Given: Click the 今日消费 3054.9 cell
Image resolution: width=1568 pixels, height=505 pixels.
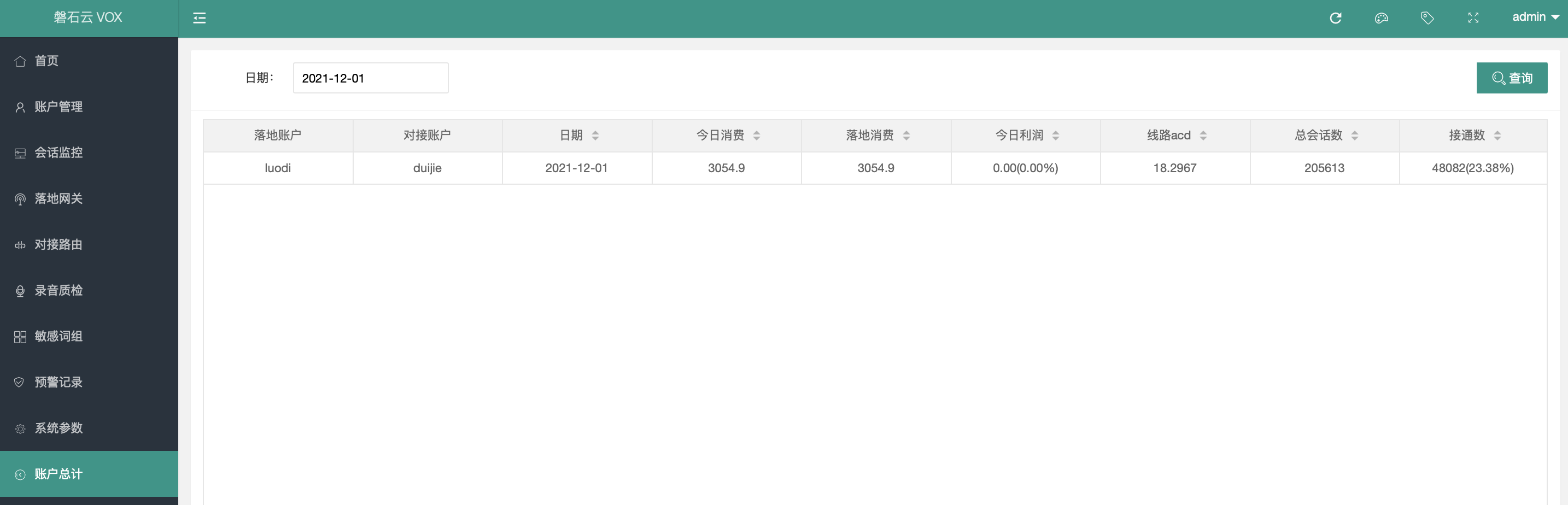Looking at the screenshot, I should click(726, 168).
